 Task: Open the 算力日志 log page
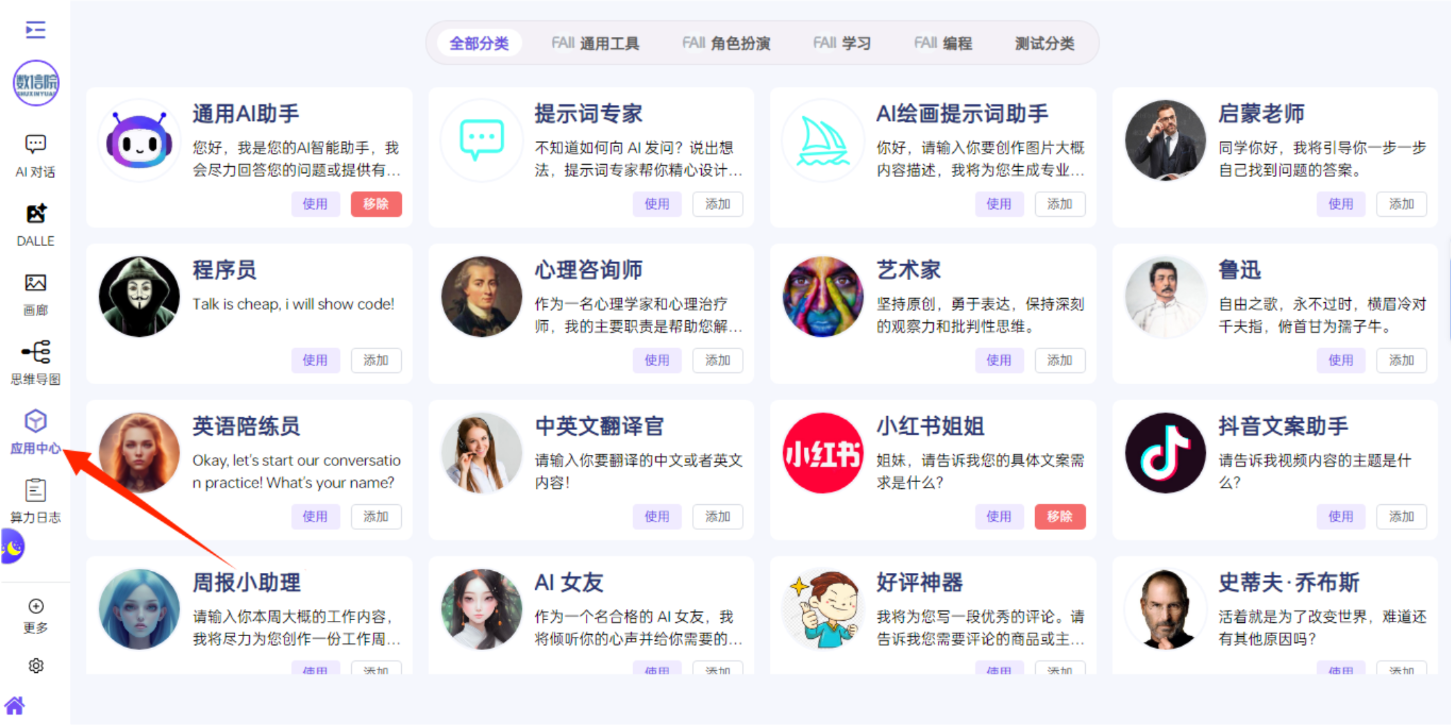click(35, 500)
